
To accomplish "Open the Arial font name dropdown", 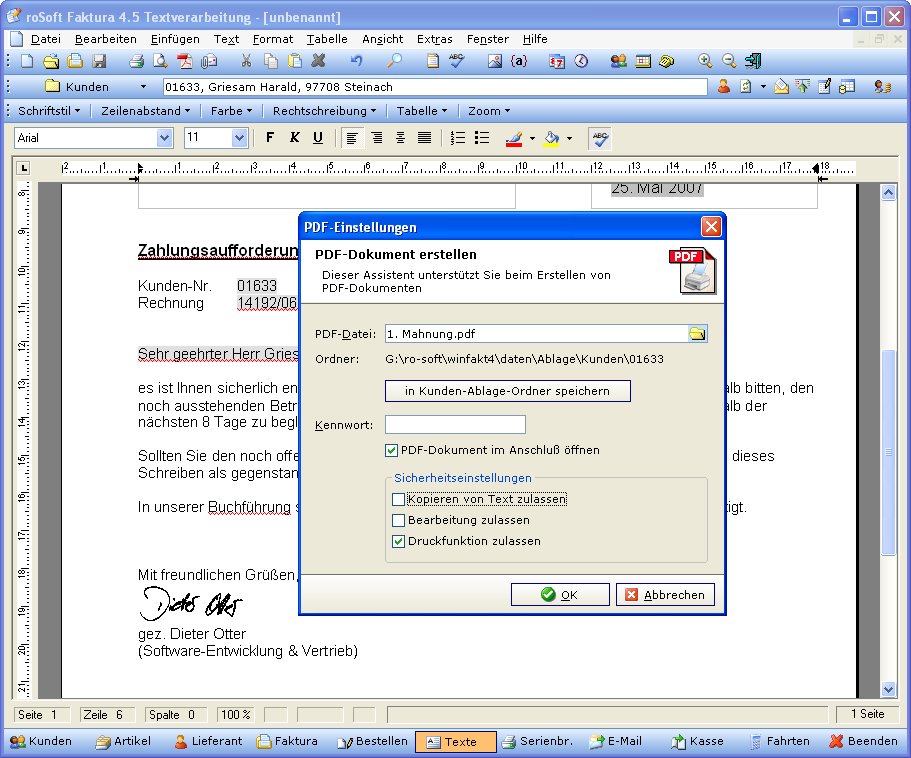I will point(164,138).
